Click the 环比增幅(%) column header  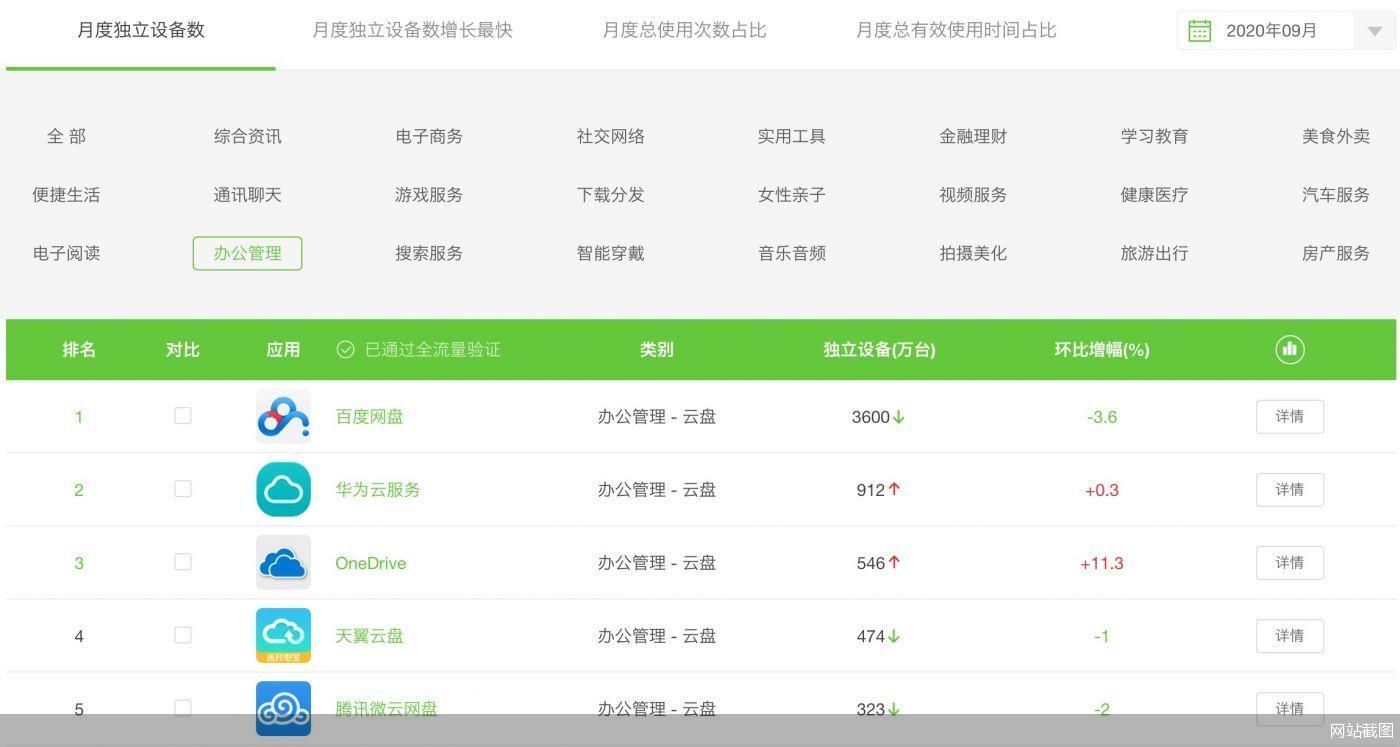pyautogui.click(x=1102, y=349)
